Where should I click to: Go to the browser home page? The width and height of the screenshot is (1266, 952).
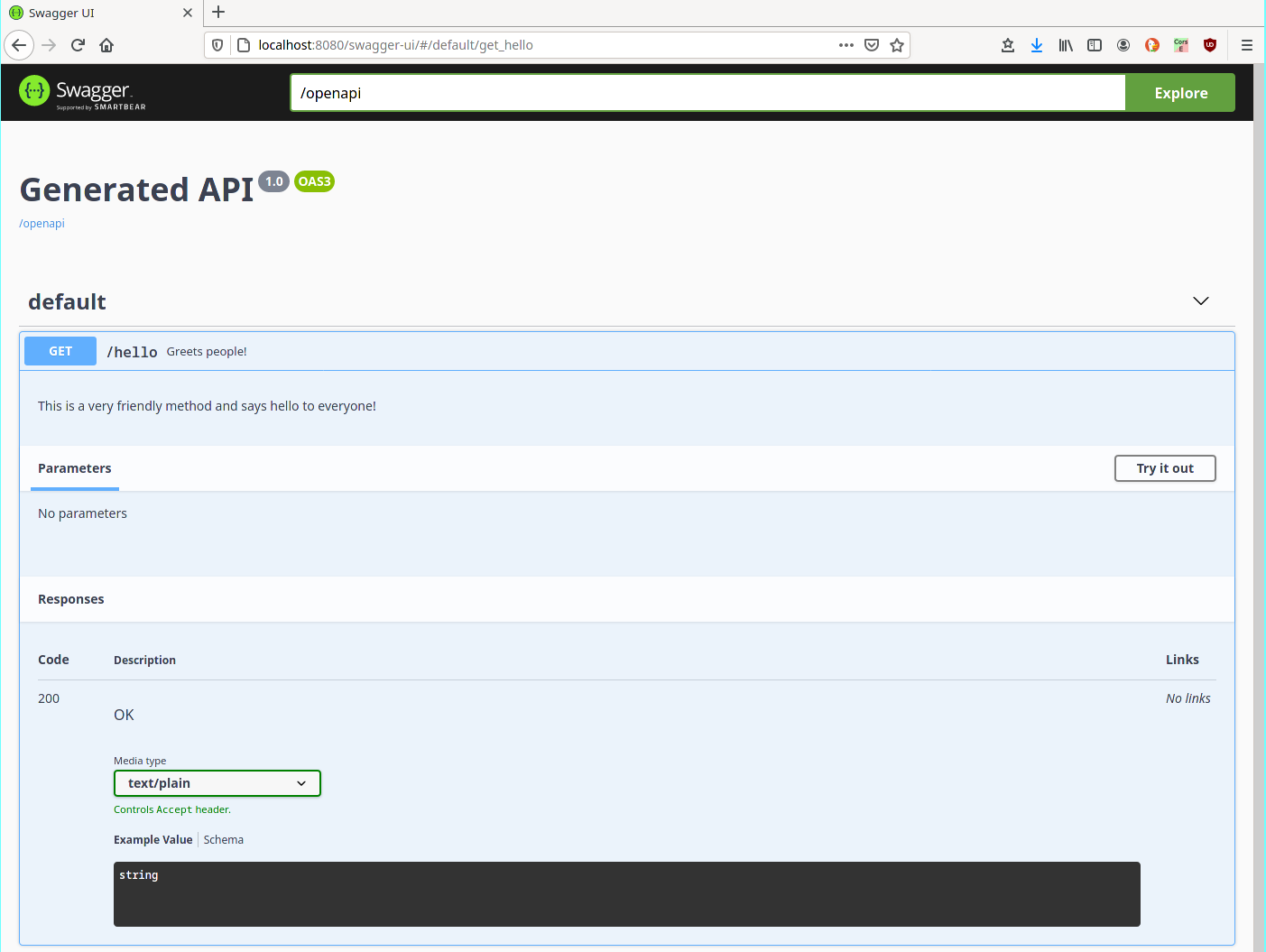click(106, 45)
